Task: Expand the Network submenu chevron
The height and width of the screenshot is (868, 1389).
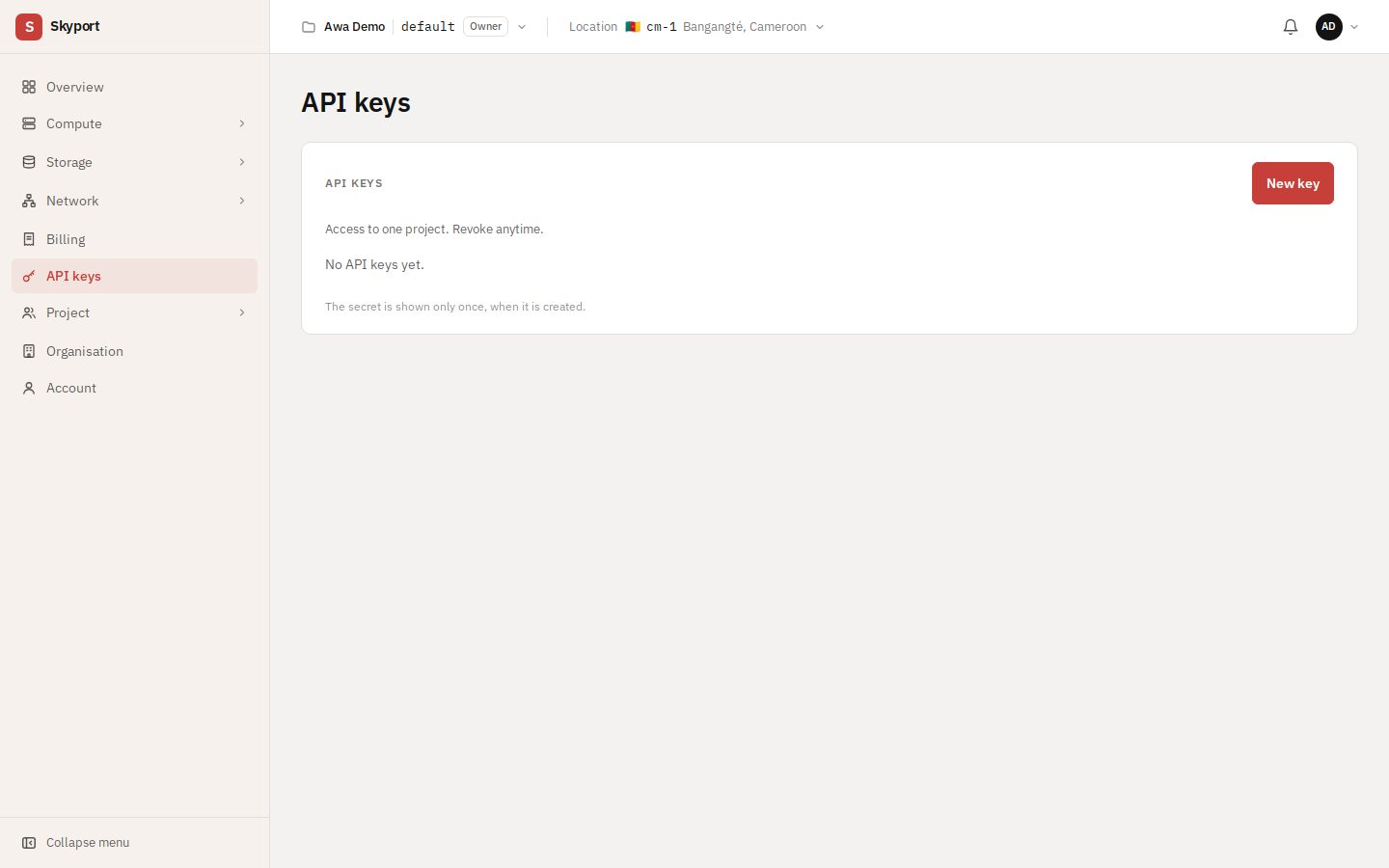Action: [x=242, y=201]
